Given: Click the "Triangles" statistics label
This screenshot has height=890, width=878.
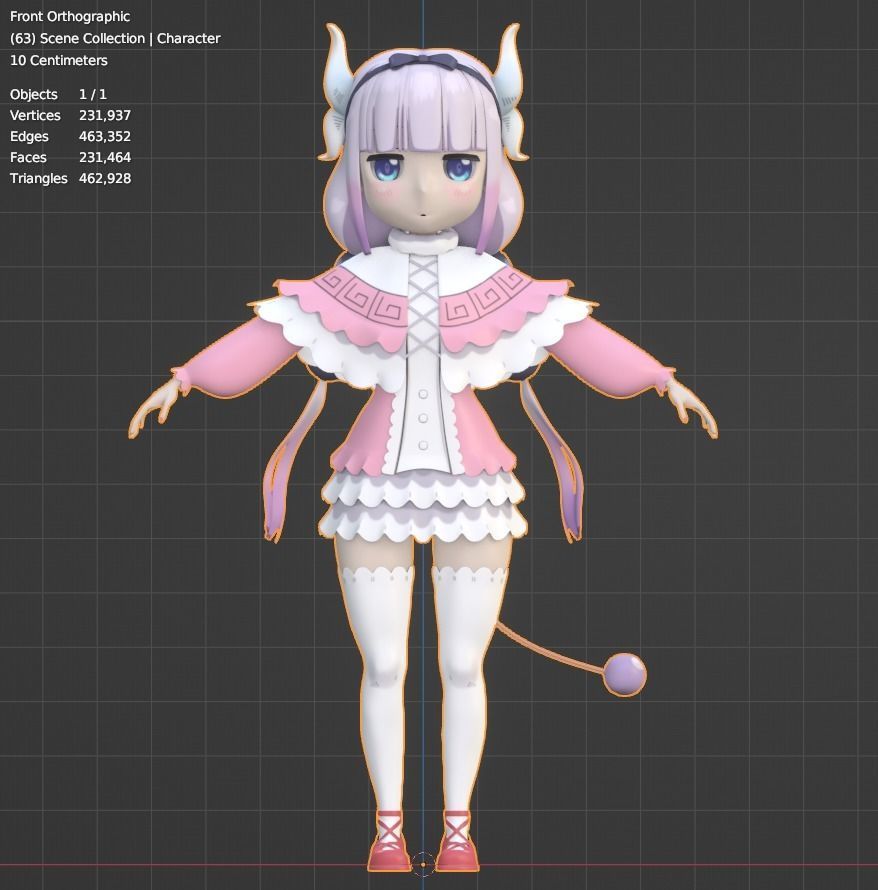Looking at the screenshot, I should coord(39,178).
